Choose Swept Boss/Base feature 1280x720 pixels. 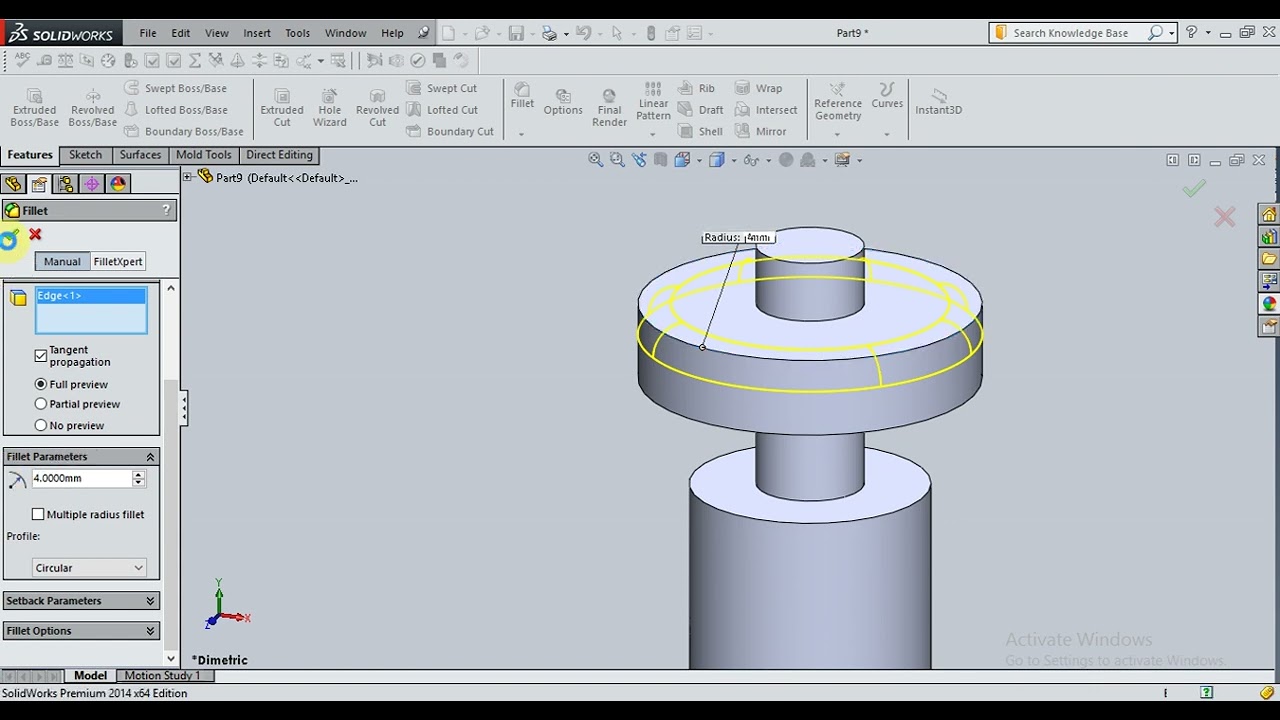175,88
